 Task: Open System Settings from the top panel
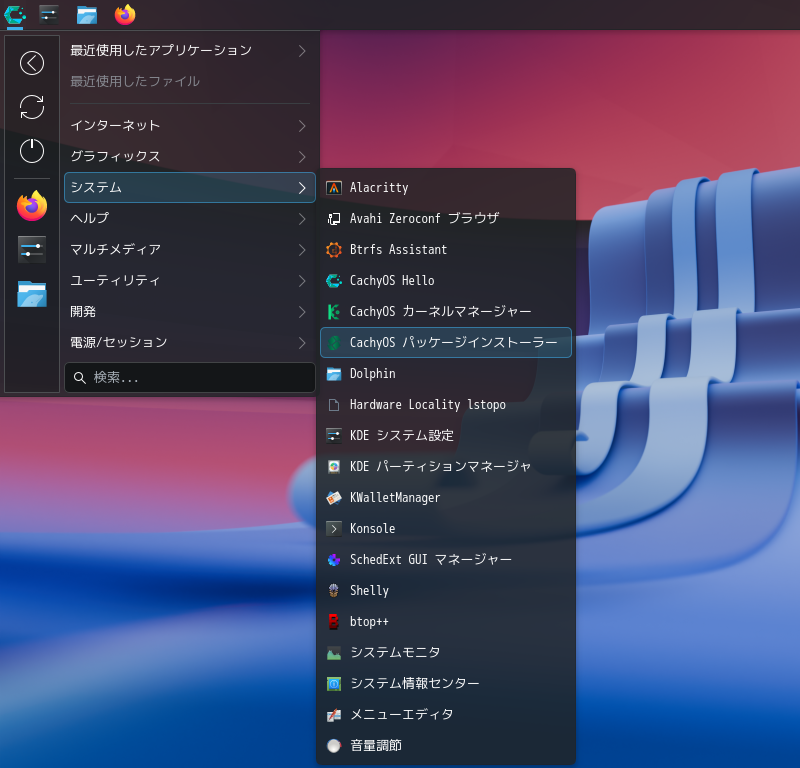coord(49,14)
